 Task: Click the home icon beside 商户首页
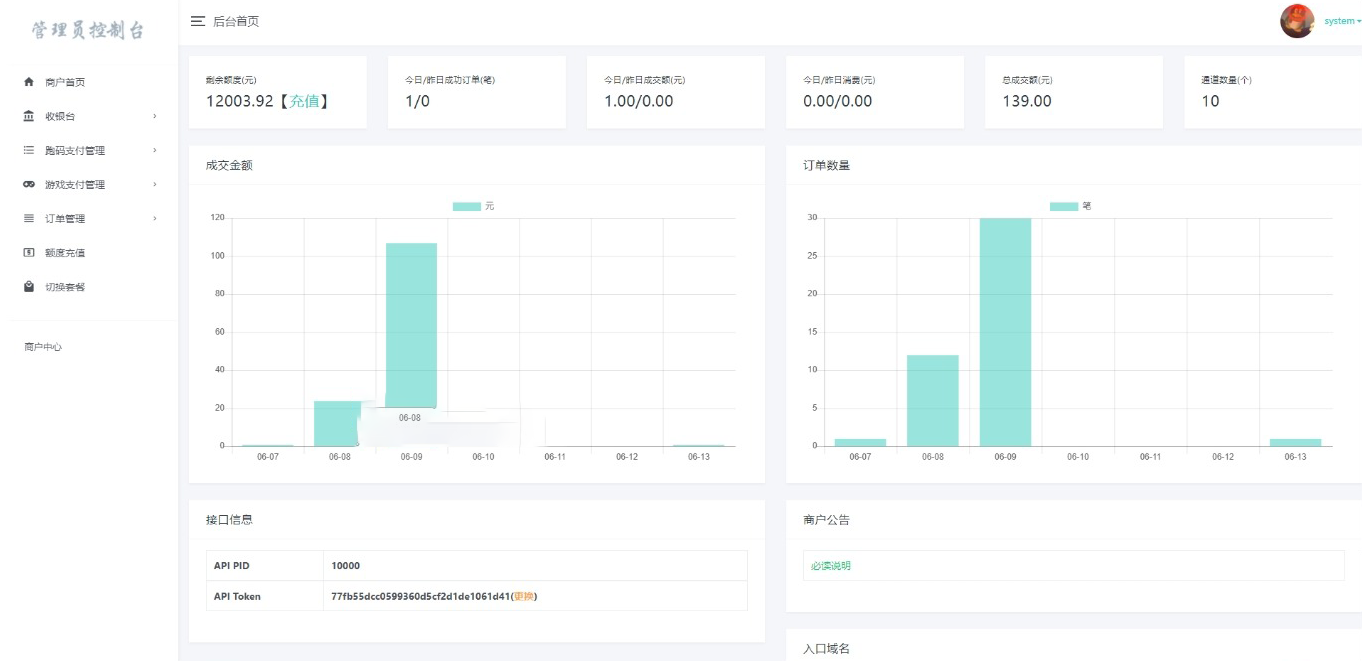29,82
